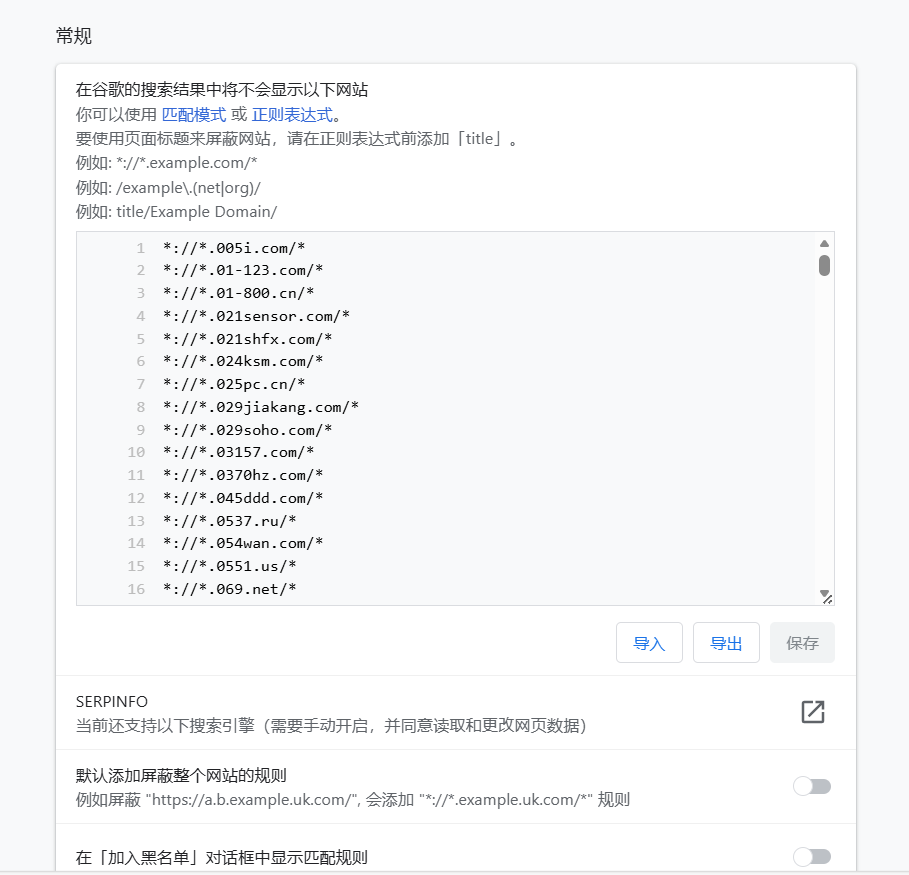Select the *://*.0537.ru/* rule line
The width and height of the screenshot is (909, 875).
(x=229, y=520)
